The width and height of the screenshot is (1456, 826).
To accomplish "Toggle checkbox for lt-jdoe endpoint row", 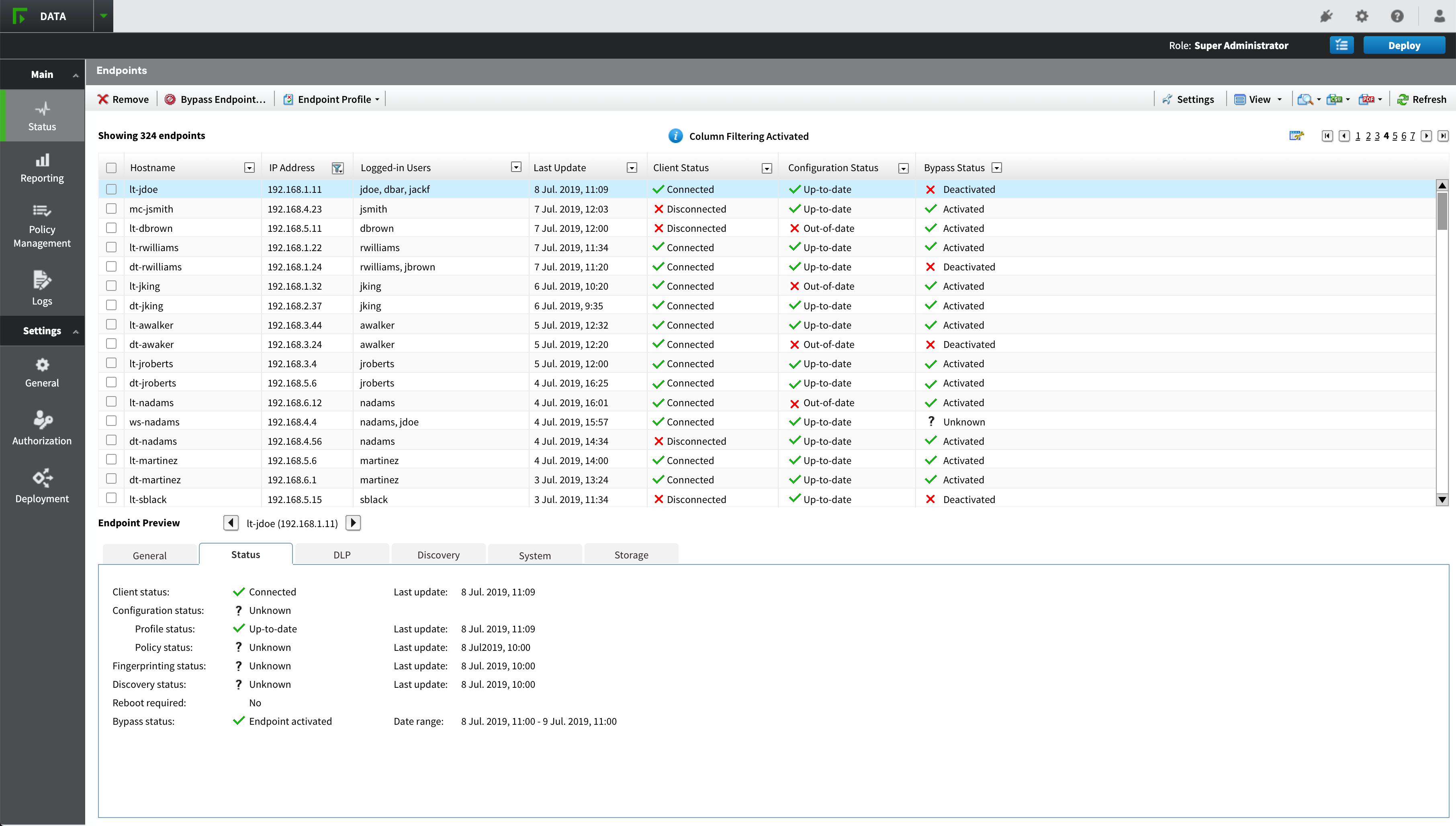I will pos(112,189).
